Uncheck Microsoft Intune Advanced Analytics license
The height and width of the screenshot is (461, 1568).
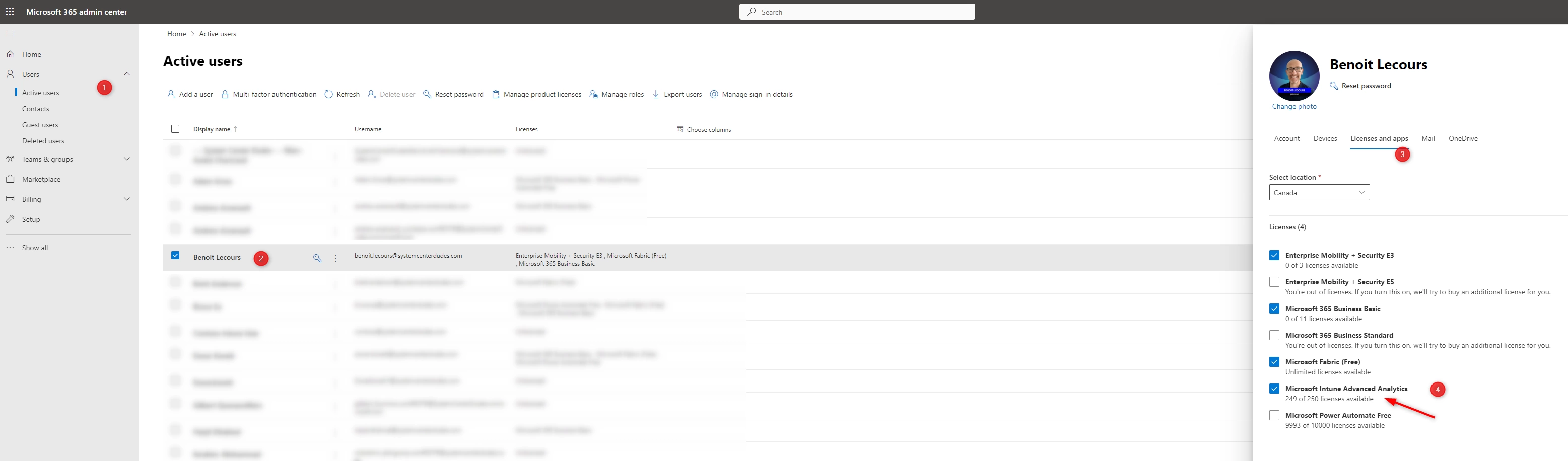point(1274,389)
